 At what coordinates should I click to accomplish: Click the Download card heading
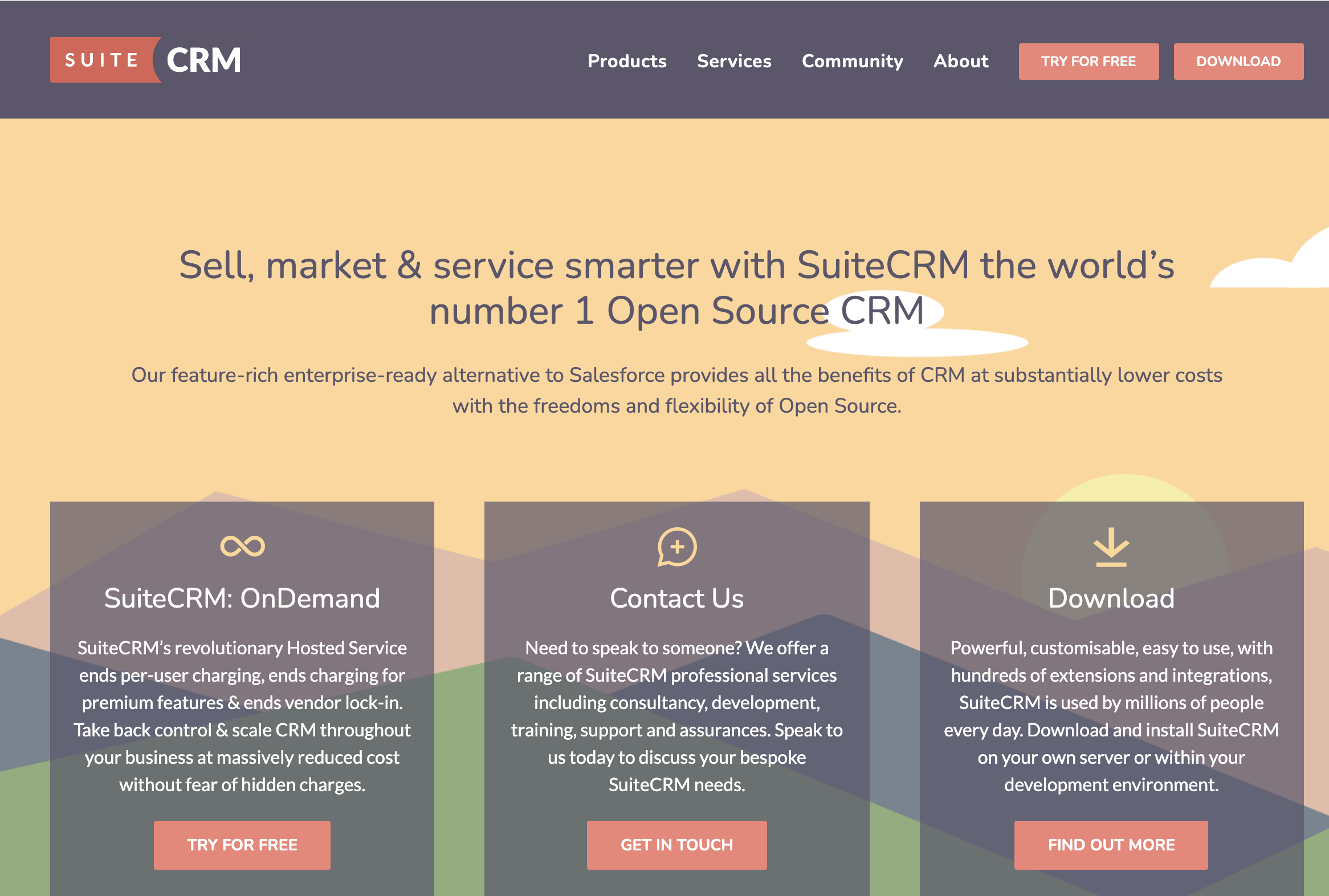click(x=1111, y=598)
